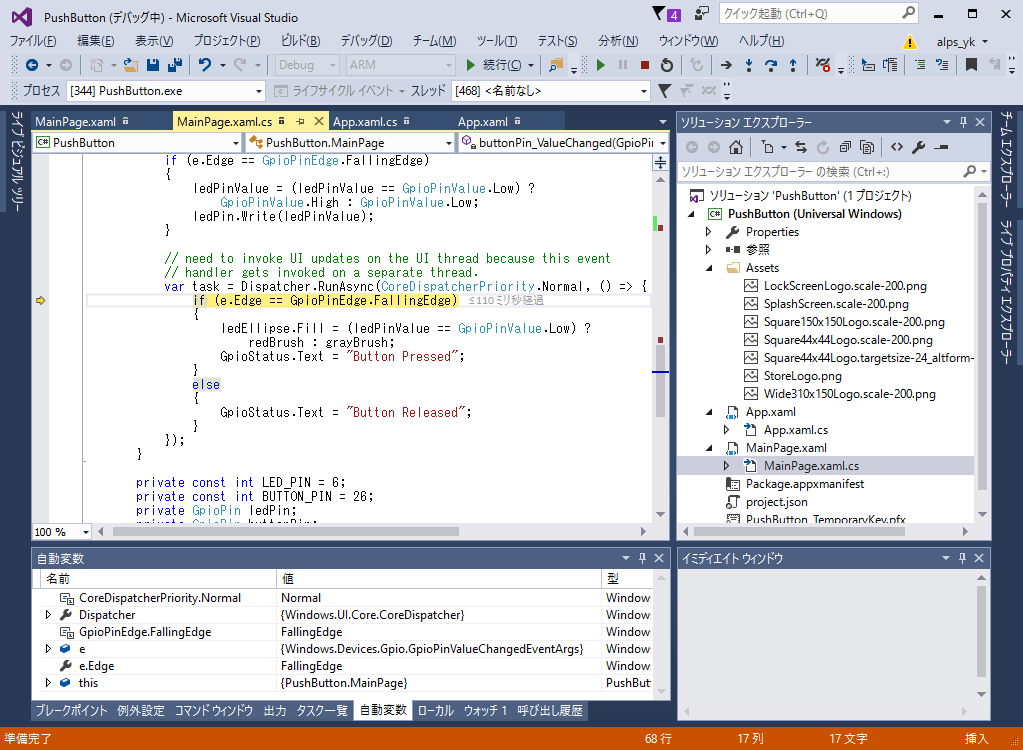This screenshot has height=750, width=1023.
Task: Open the alps_yk account menu
Action: [x=962, y=42]
